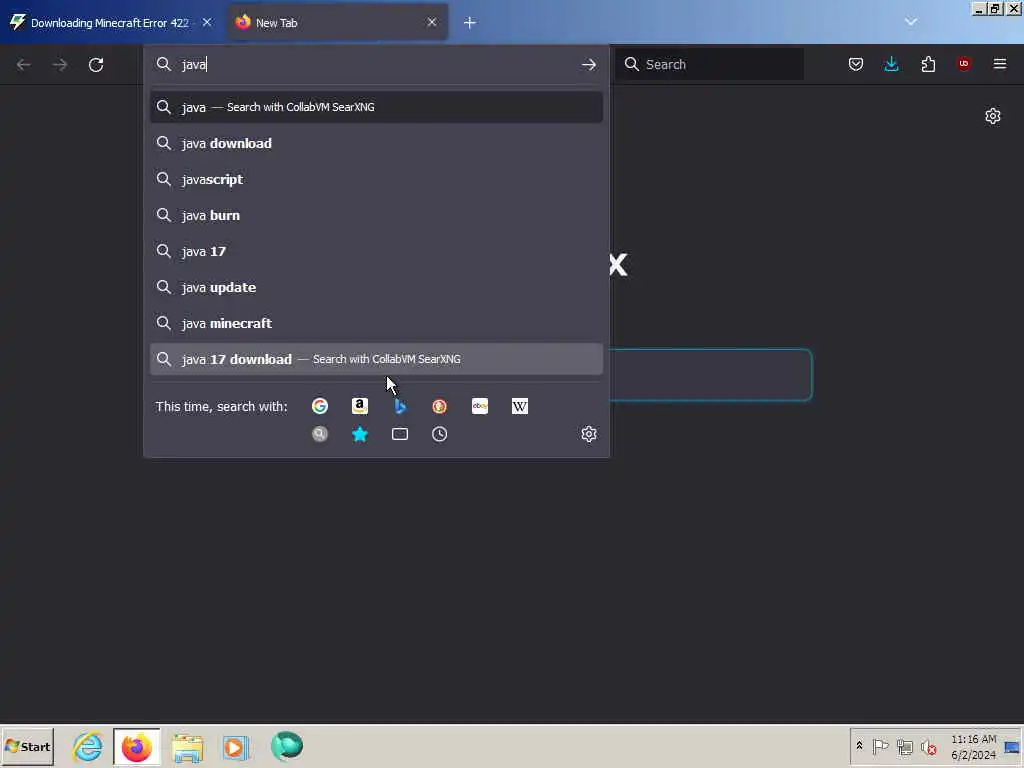Choose the java minecraft suggestion
Screen dimensions: 1024x768
click(x=376, y=323)
